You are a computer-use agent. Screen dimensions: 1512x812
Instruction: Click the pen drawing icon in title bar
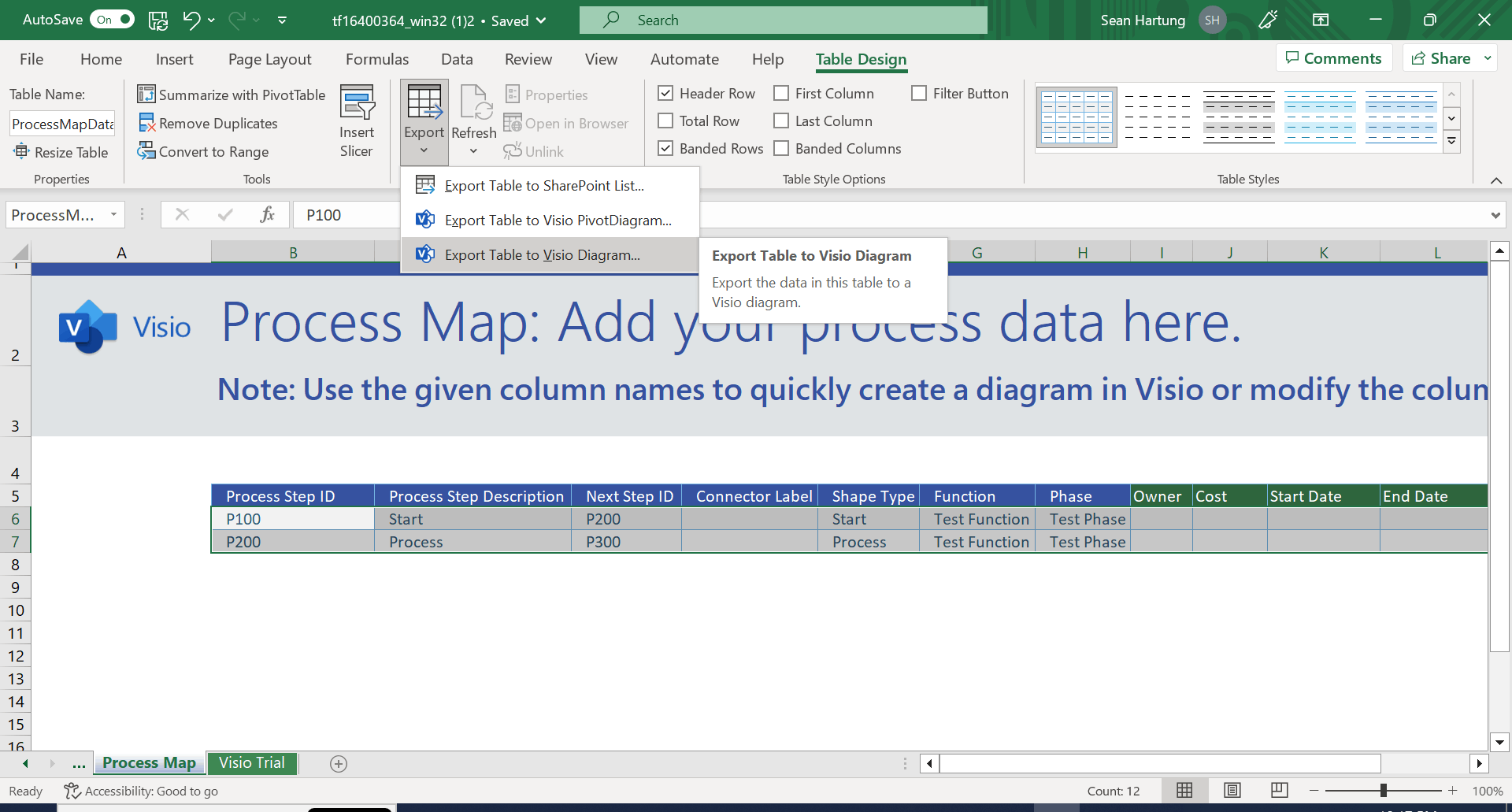coord(1268,20)
